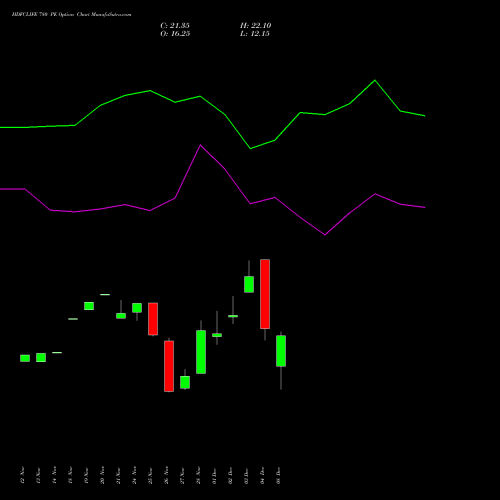Image resolution: width=500 pixels, height=500 pixels.
Task: Select the 02 Dec date label
Action: pos(230,475)
